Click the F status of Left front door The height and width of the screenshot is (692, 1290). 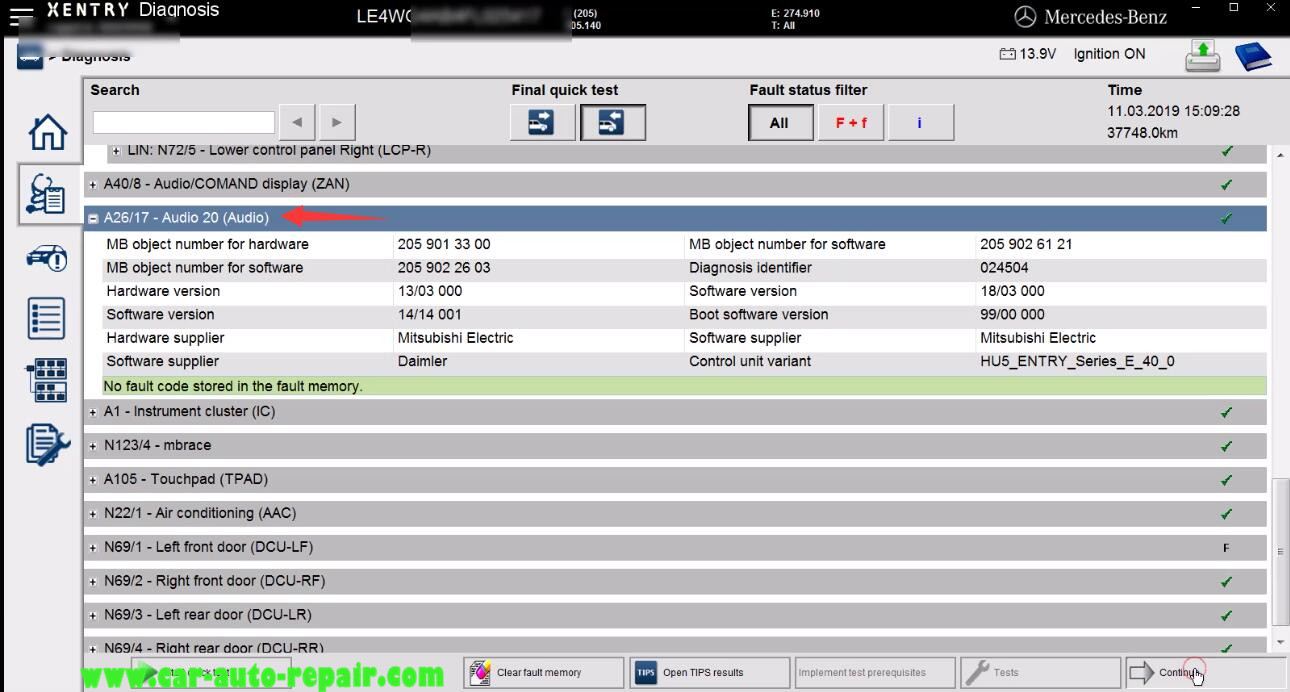[x=1226, y=548]
